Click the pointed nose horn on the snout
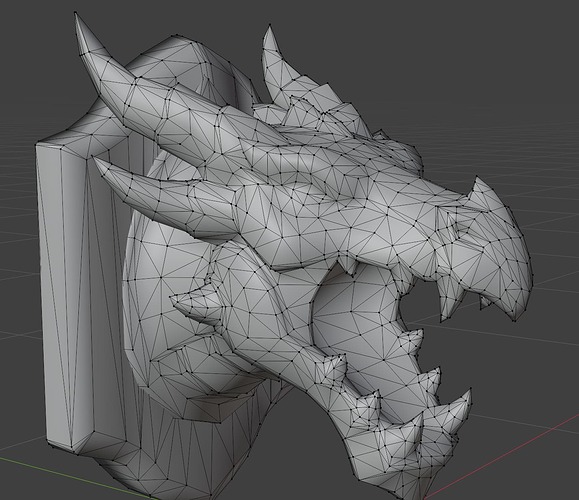This screenshot has height=500, width=579. (476, 178)
